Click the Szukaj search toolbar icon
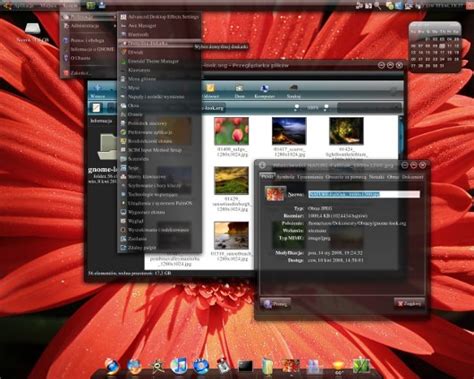This screenshot has height=379, width=474. (x=293, y=91)
